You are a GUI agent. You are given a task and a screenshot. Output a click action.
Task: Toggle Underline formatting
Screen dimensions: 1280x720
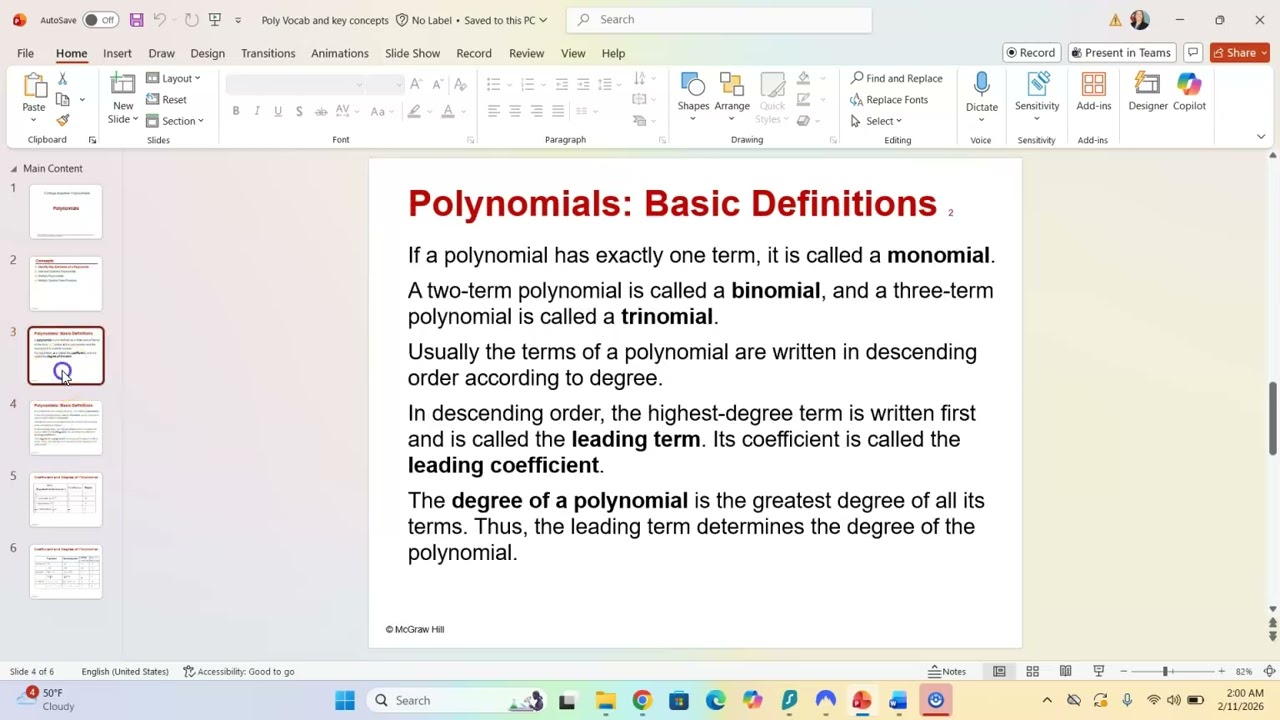[278, 111]
